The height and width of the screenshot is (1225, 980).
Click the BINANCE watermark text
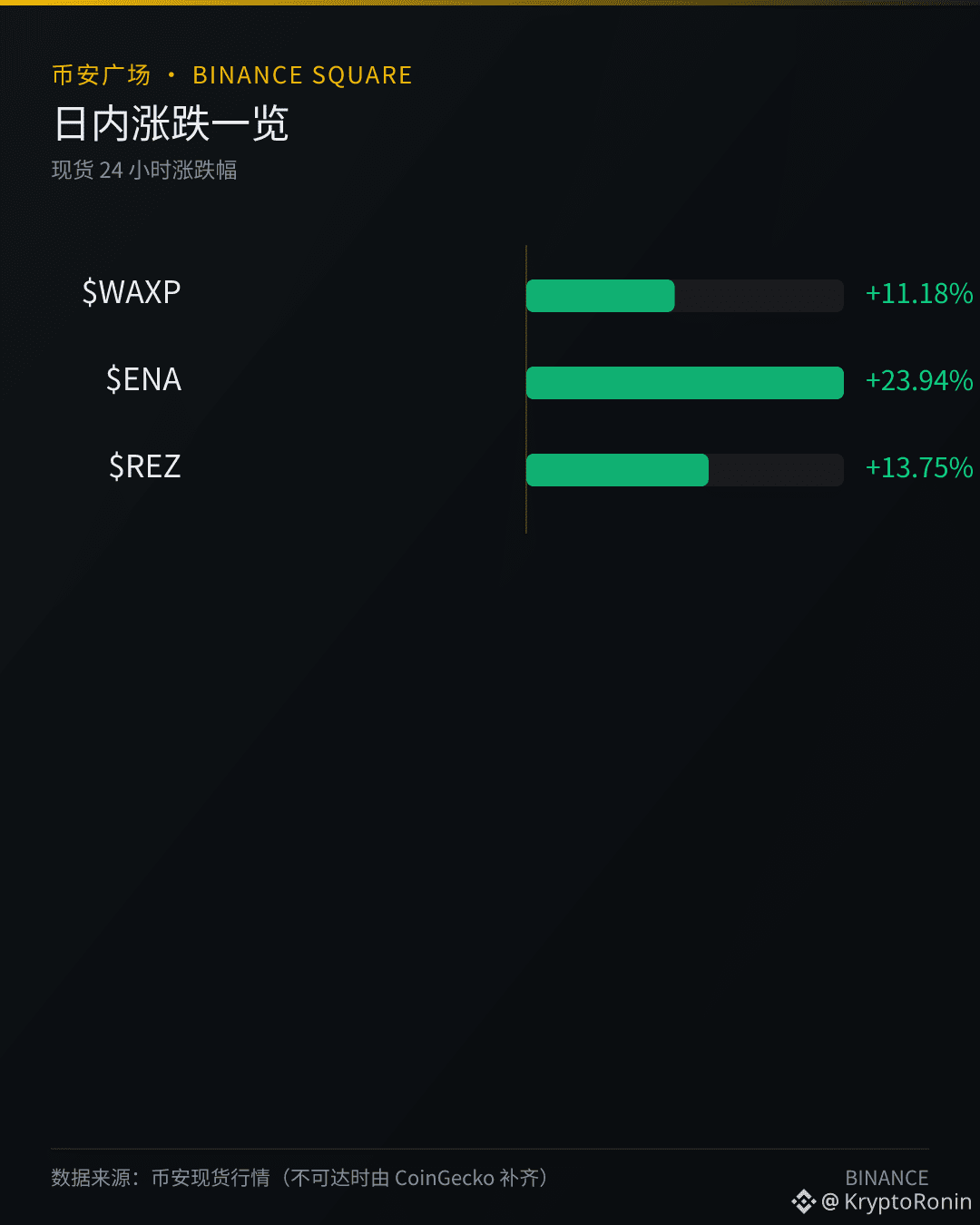[887, 1178]
